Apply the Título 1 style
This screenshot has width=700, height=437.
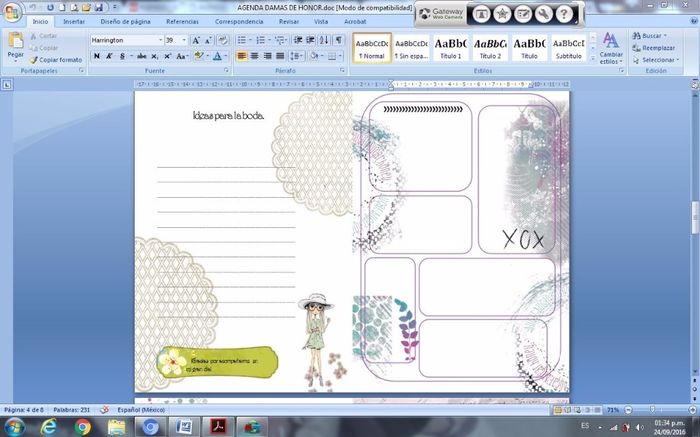pyautogui.click(x=451, y=48)
